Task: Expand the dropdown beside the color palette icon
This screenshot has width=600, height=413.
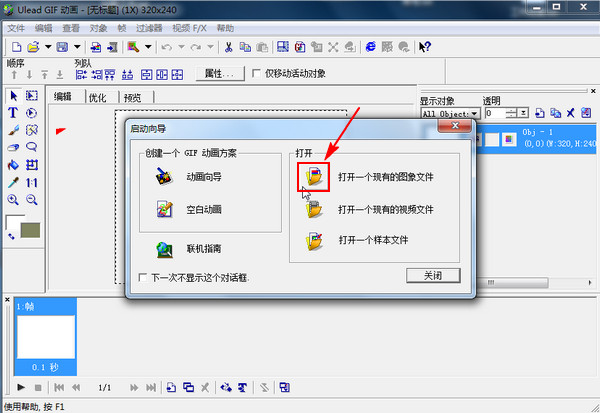Action: 148,47
